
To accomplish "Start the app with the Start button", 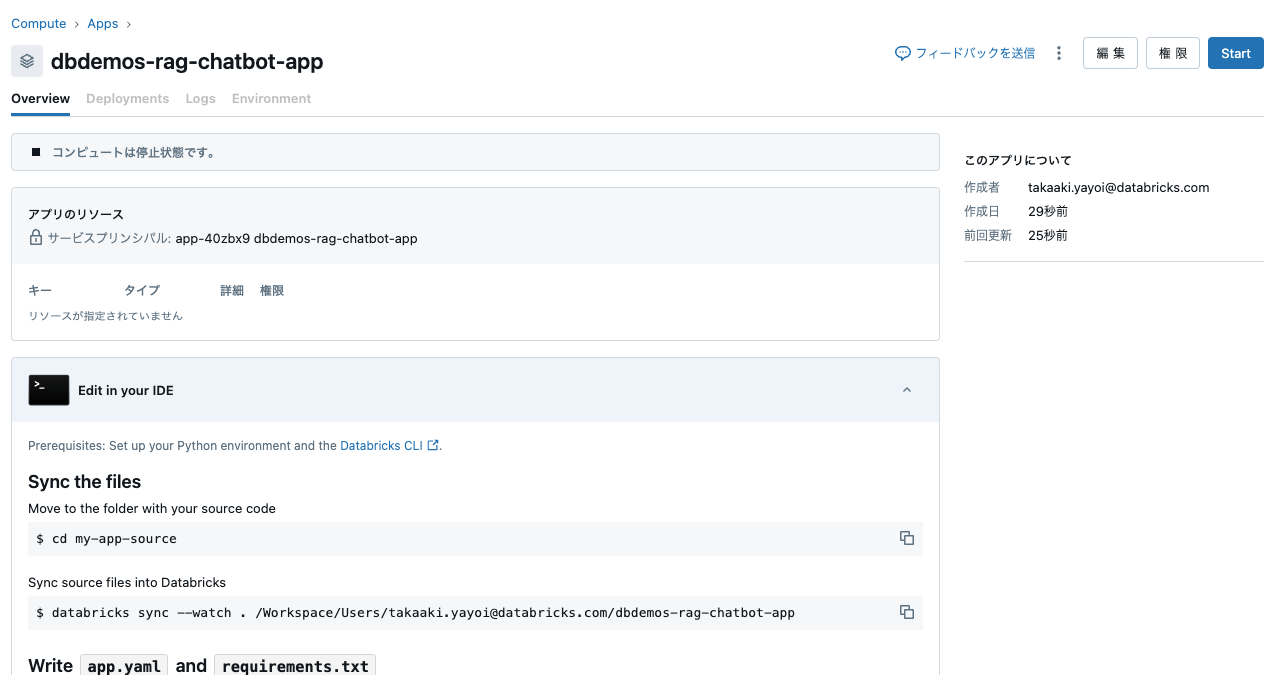I will [1235, 53].
